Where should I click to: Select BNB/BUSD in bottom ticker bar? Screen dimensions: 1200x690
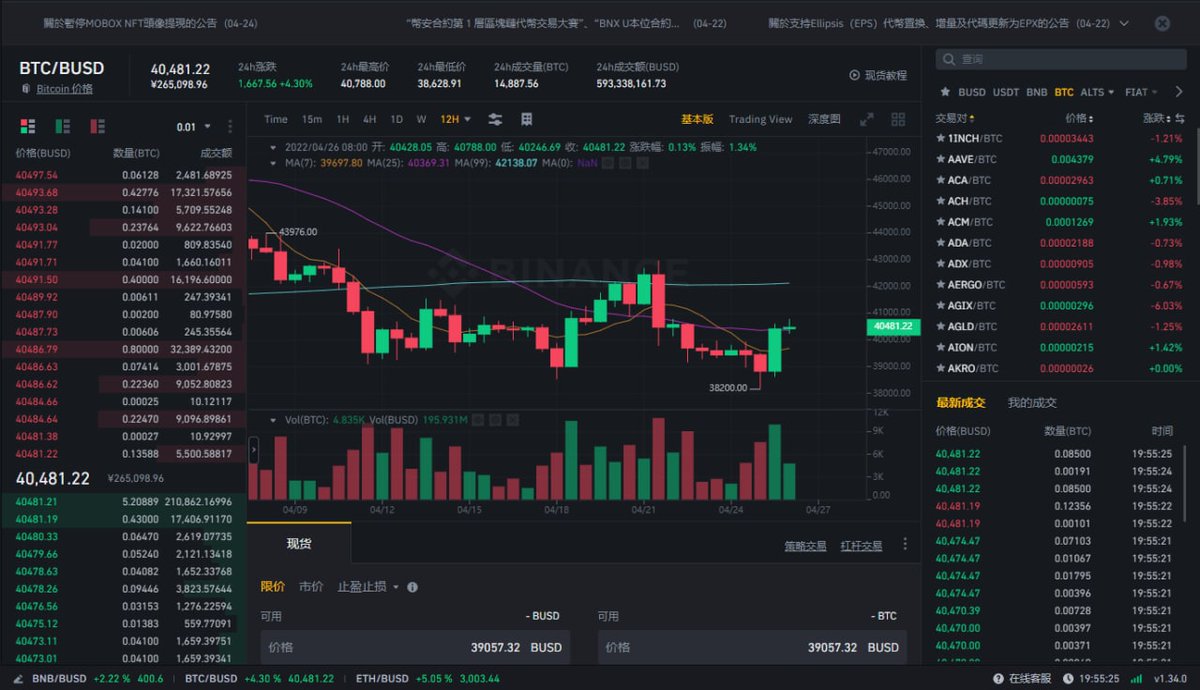(98, 678)
